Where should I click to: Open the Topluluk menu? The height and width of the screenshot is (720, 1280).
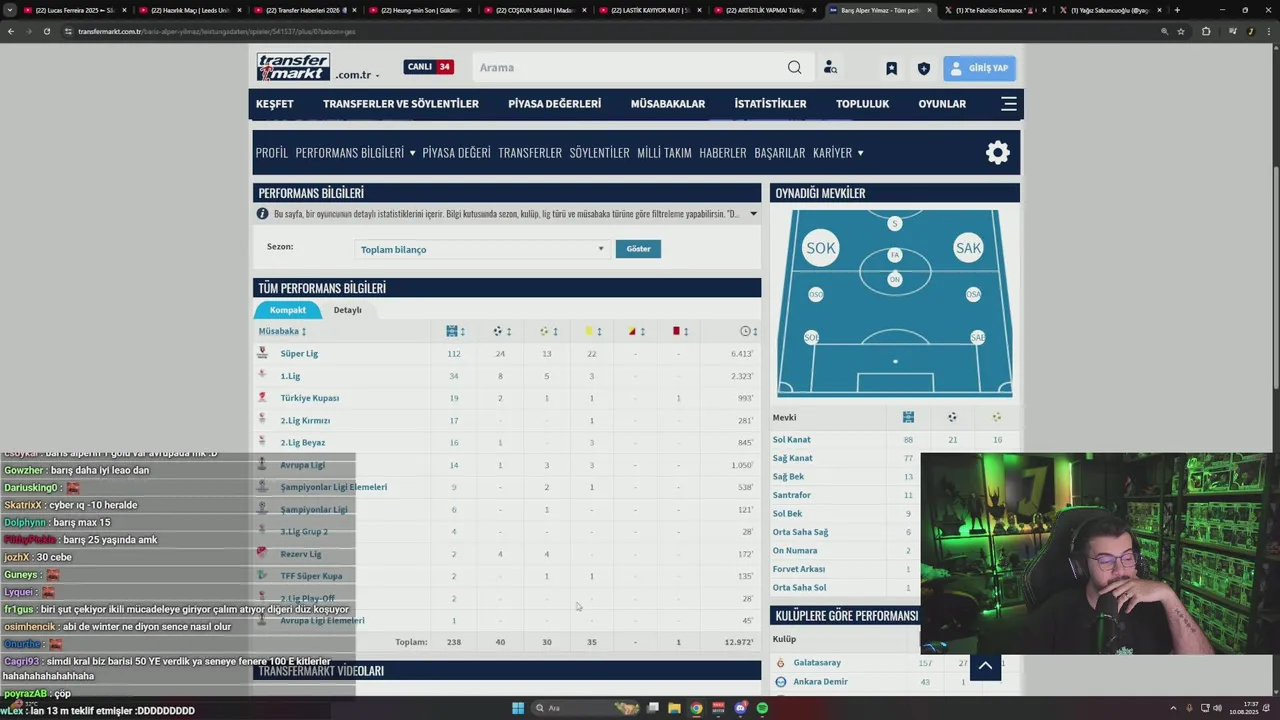point(862,104)
